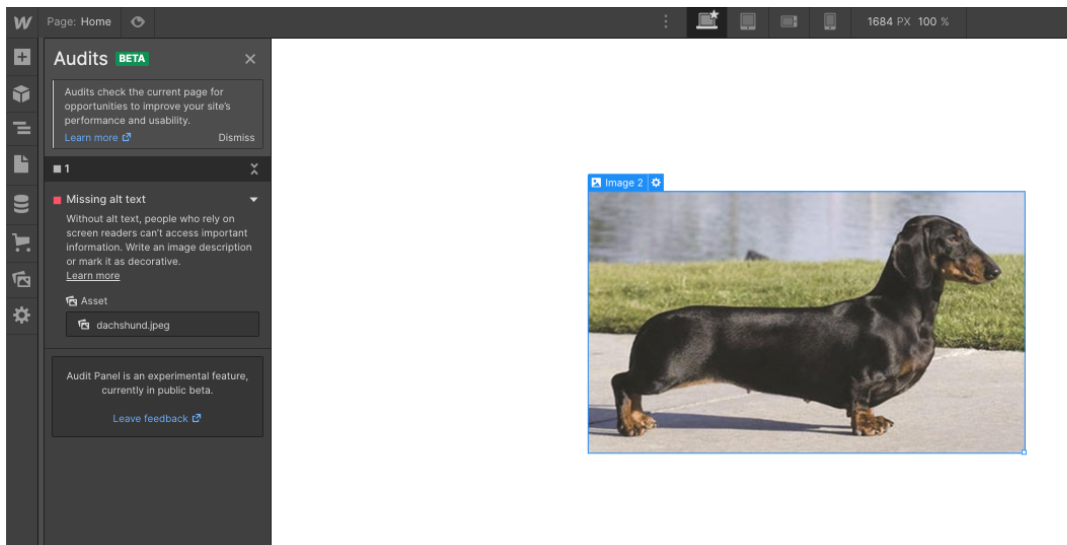The image size is (1067, 545).
Task: Click the audit issue count 1
Action: (x=67, y=169)
